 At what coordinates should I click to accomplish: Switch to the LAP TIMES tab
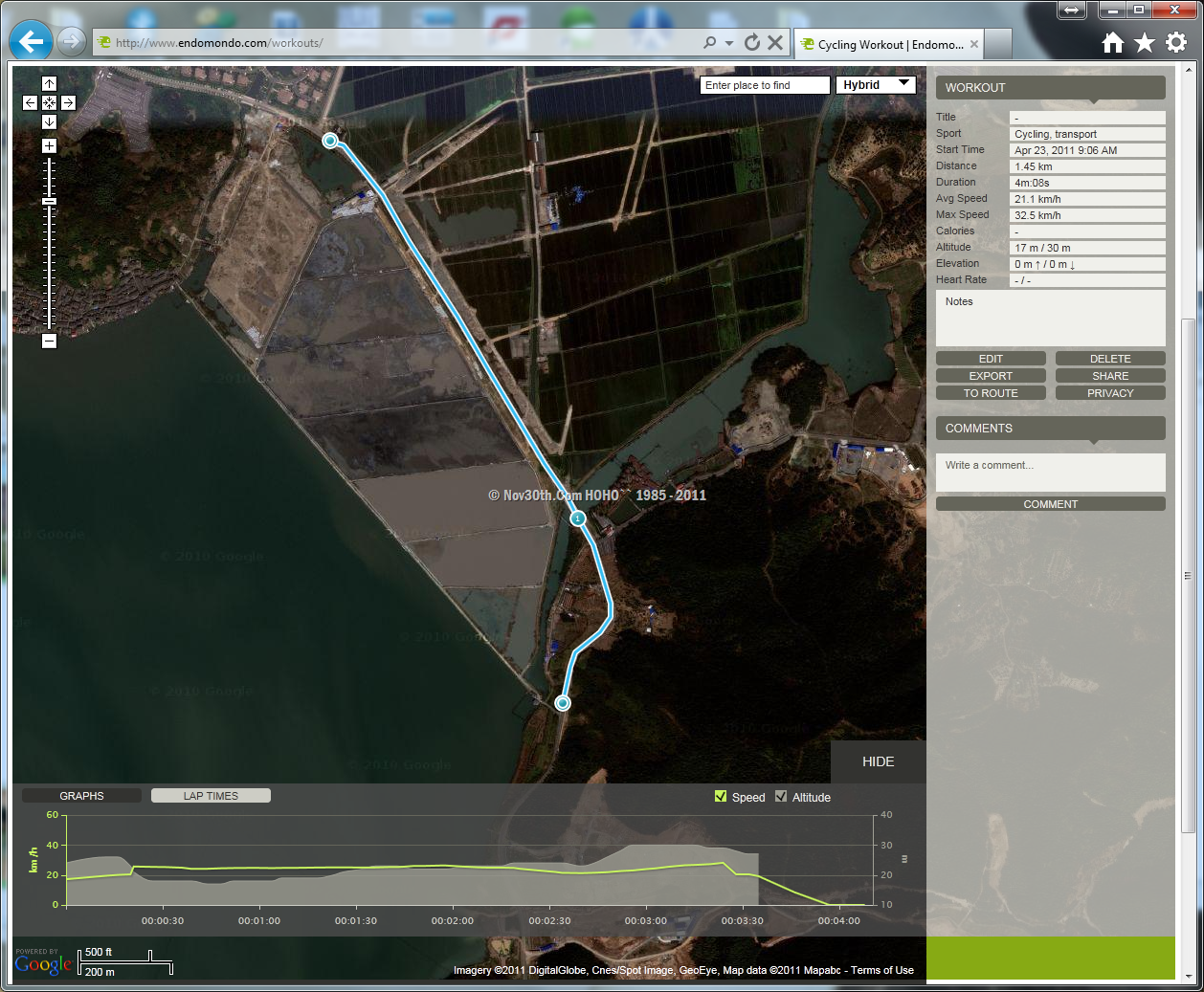click(x=211, y=796)
